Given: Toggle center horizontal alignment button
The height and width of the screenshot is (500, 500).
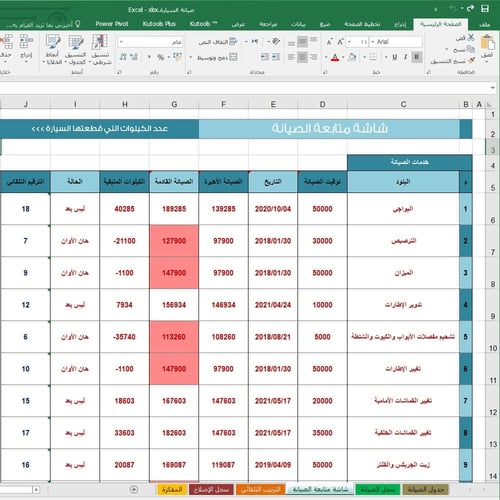Looking at the screenshot, I should click(x=302, y=57).
